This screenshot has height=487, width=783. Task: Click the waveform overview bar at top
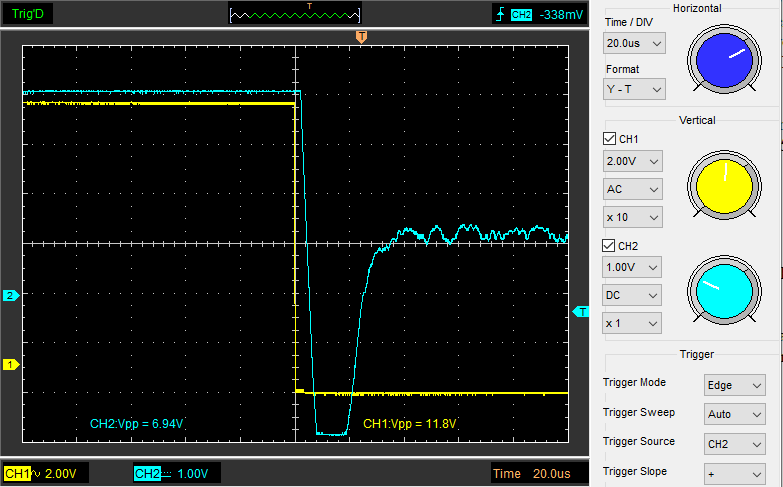[x=295, y=15]
